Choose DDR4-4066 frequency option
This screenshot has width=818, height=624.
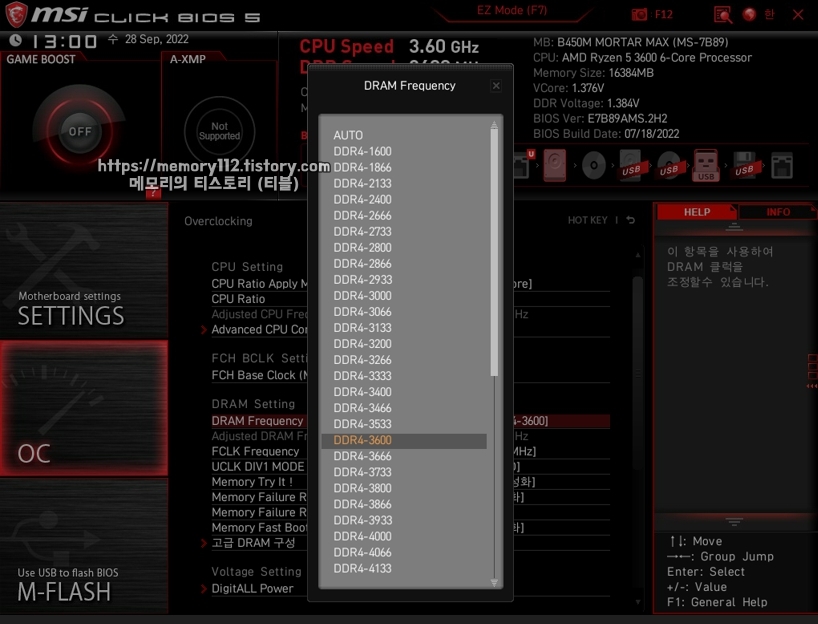[363, 553]
